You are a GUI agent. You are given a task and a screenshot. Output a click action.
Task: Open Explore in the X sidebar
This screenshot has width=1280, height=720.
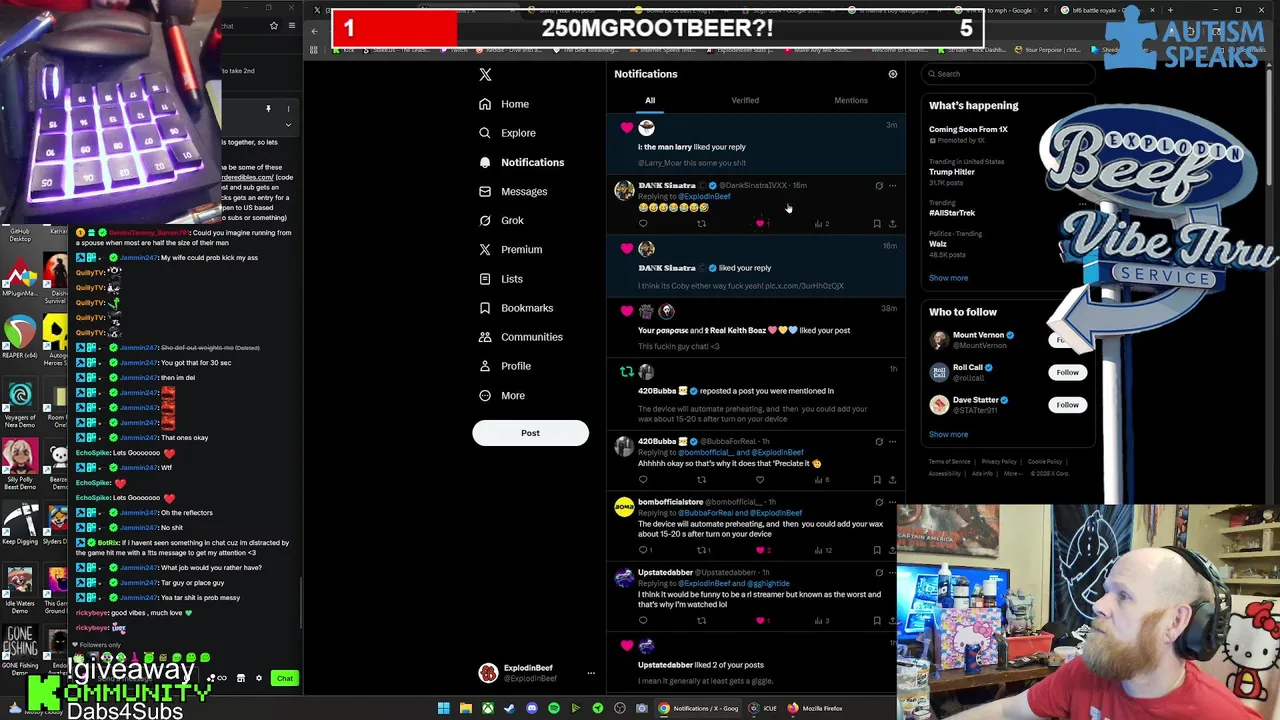click(x=507, y=133)
